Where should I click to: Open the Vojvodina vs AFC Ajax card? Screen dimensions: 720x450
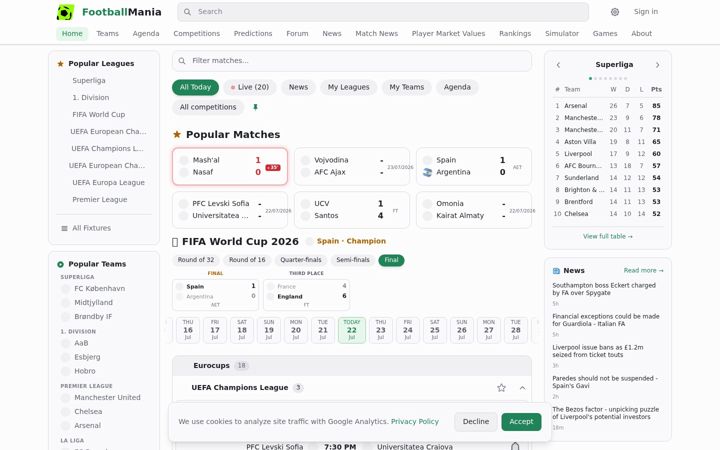click(x=352, y=166)
